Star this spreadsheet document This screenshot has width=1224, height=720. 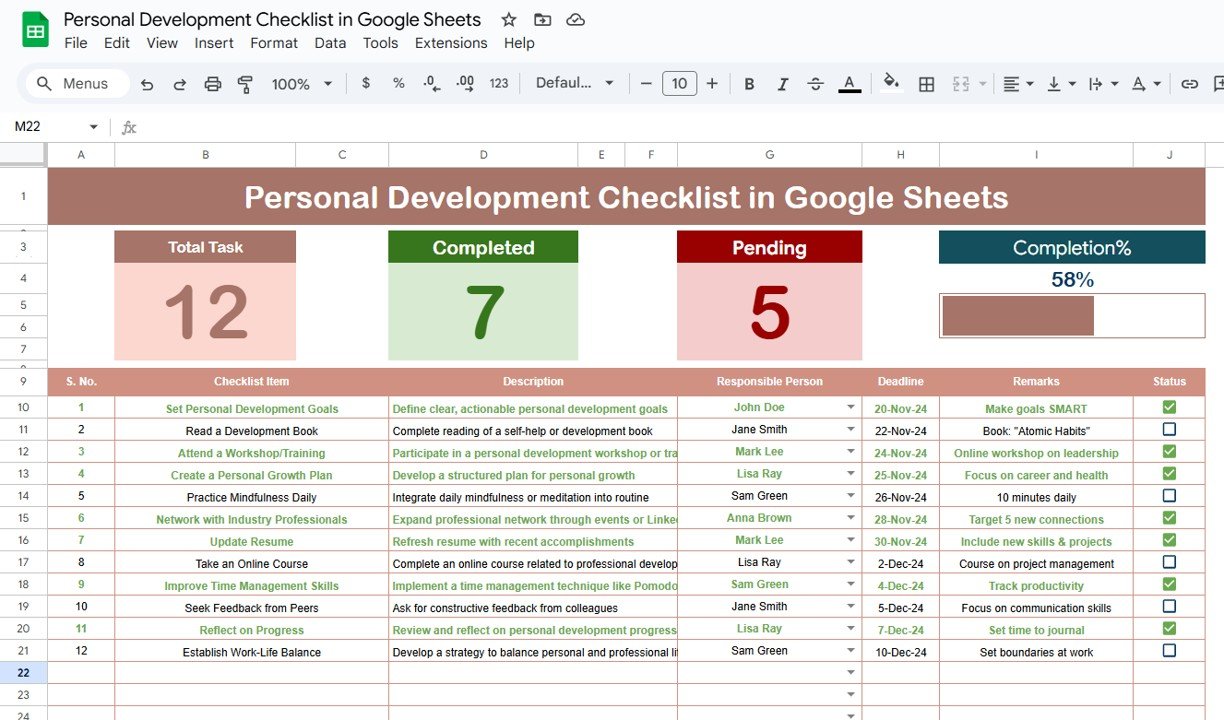pos(509,20)
